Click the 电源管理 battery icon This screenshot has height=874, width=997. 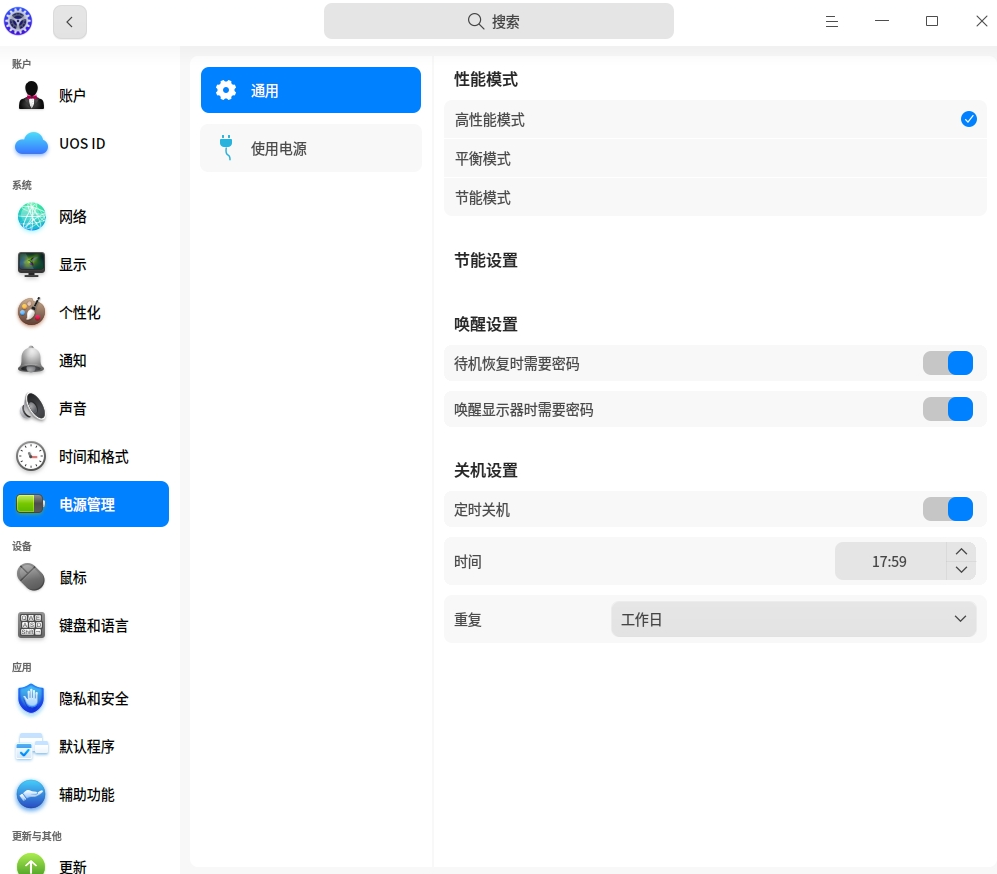pyautogui.click(x=30, y=504)
